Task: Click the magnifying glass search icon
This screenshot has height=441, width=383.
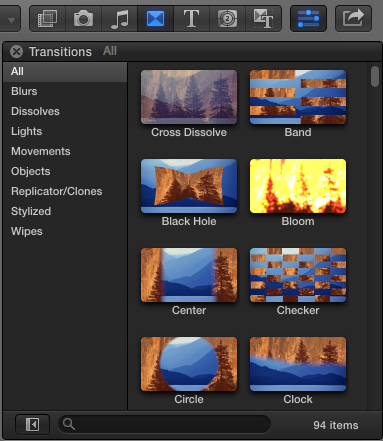Action: tap(69, 424)
